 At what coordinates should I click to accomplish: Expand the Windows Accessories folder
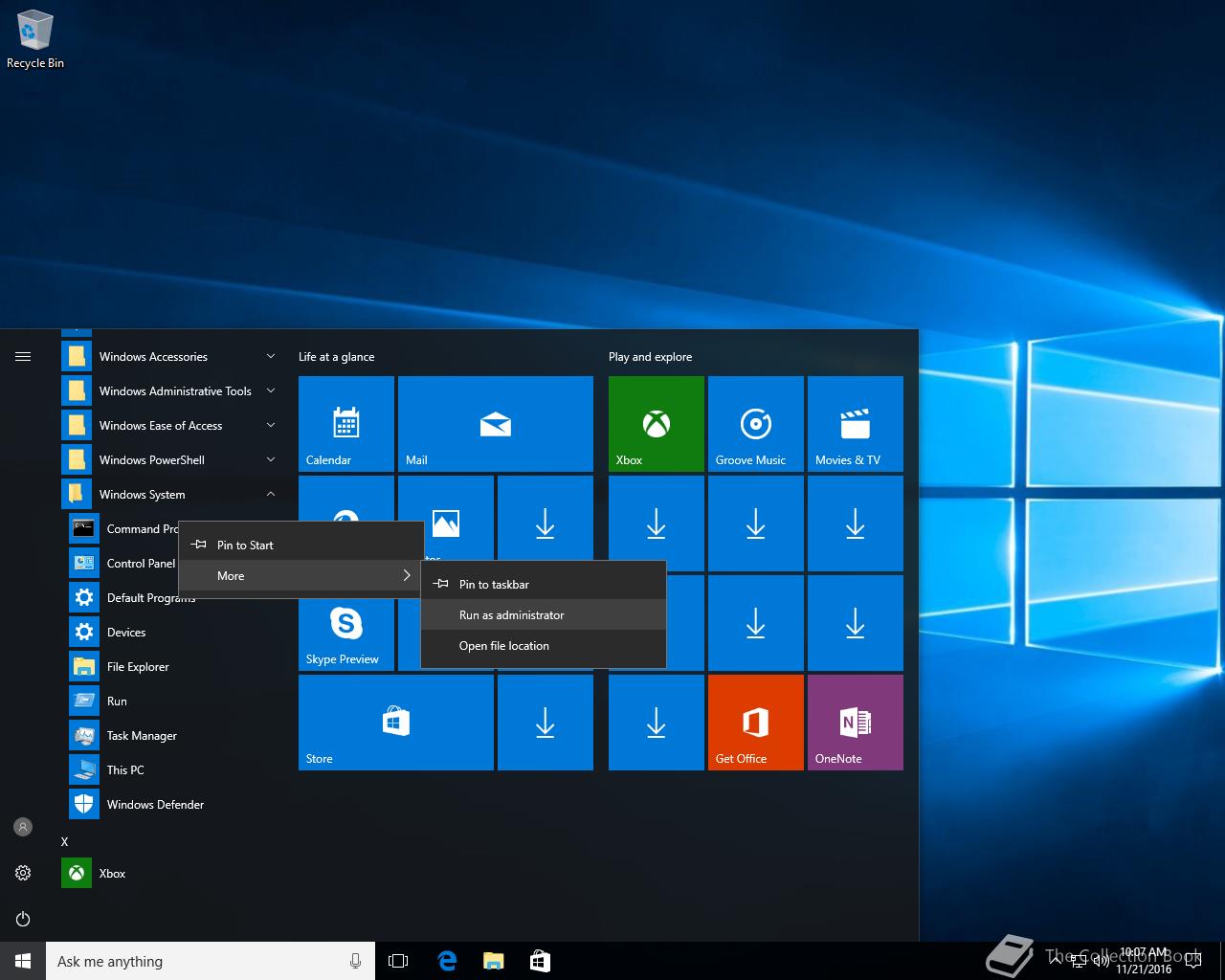point(172,357)
